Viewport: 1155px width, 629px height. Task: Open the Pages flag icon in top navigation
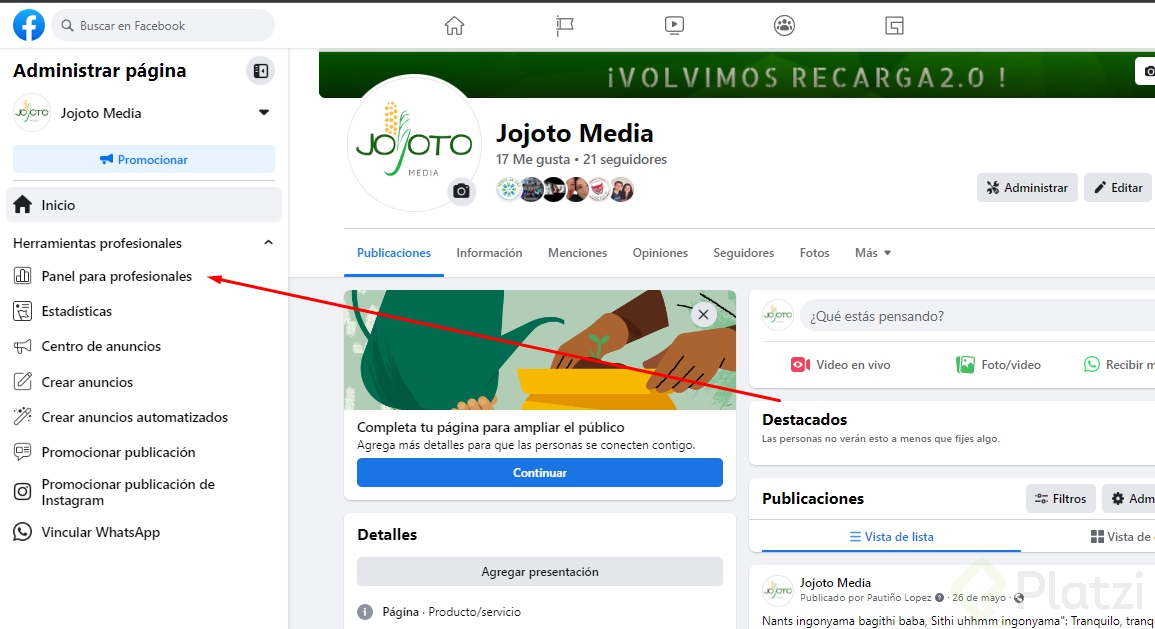tap(564, 26)
